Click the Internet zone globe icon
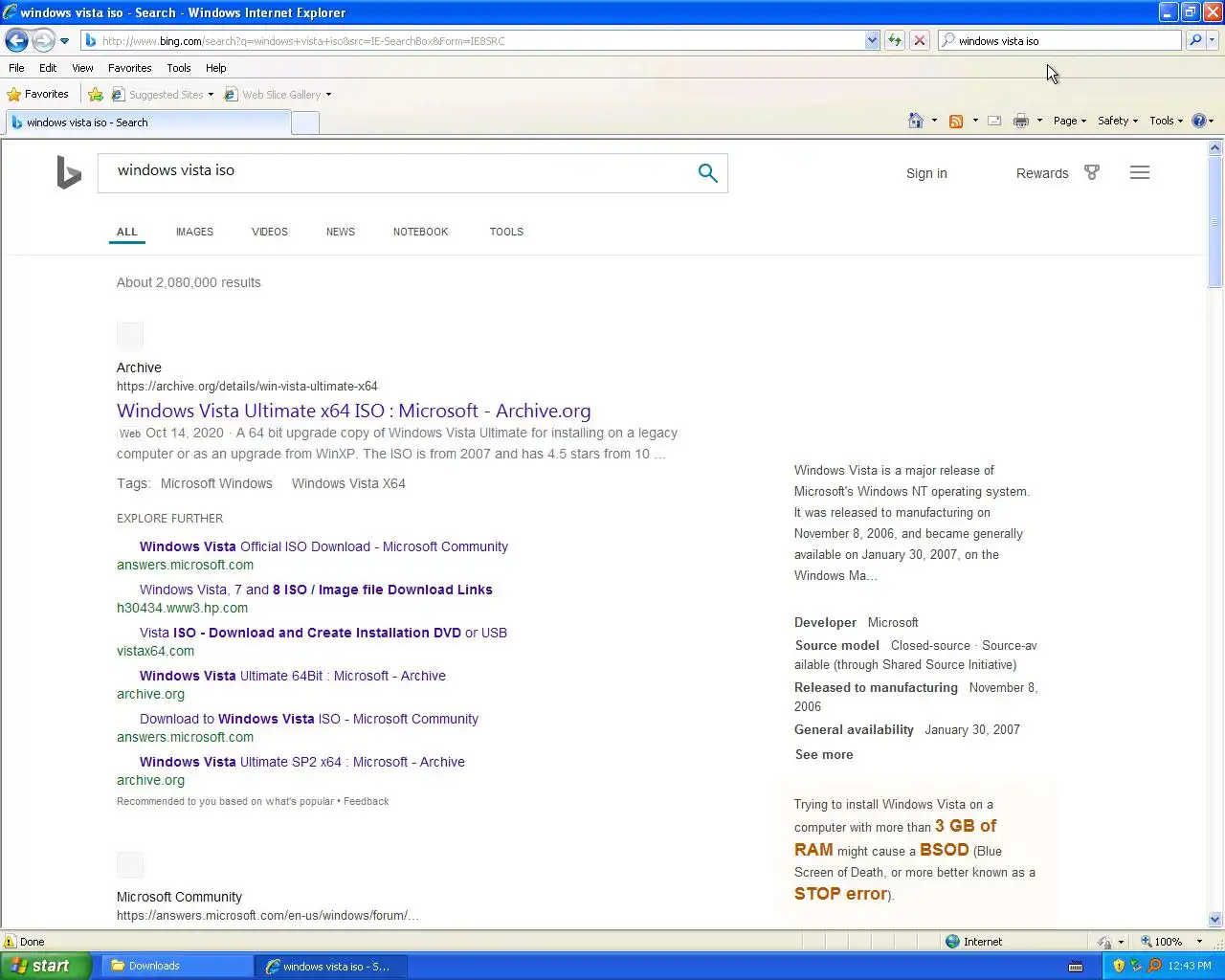The width and height of the screenshot is (1225, 980). coord(952,942)
